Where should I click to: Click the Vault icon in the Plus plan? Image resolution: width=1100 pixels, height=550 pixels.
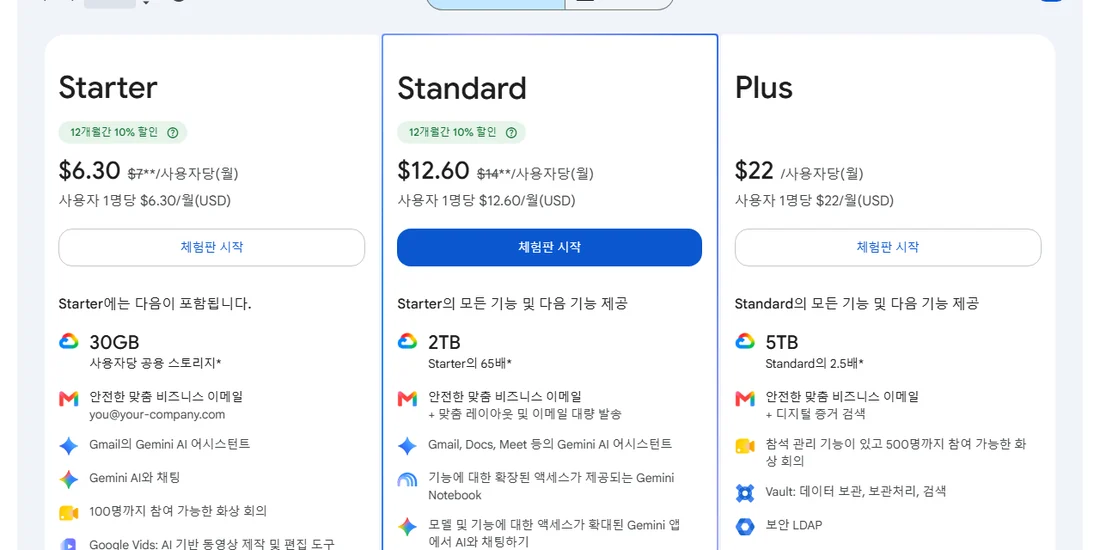[x=744, y=492]
